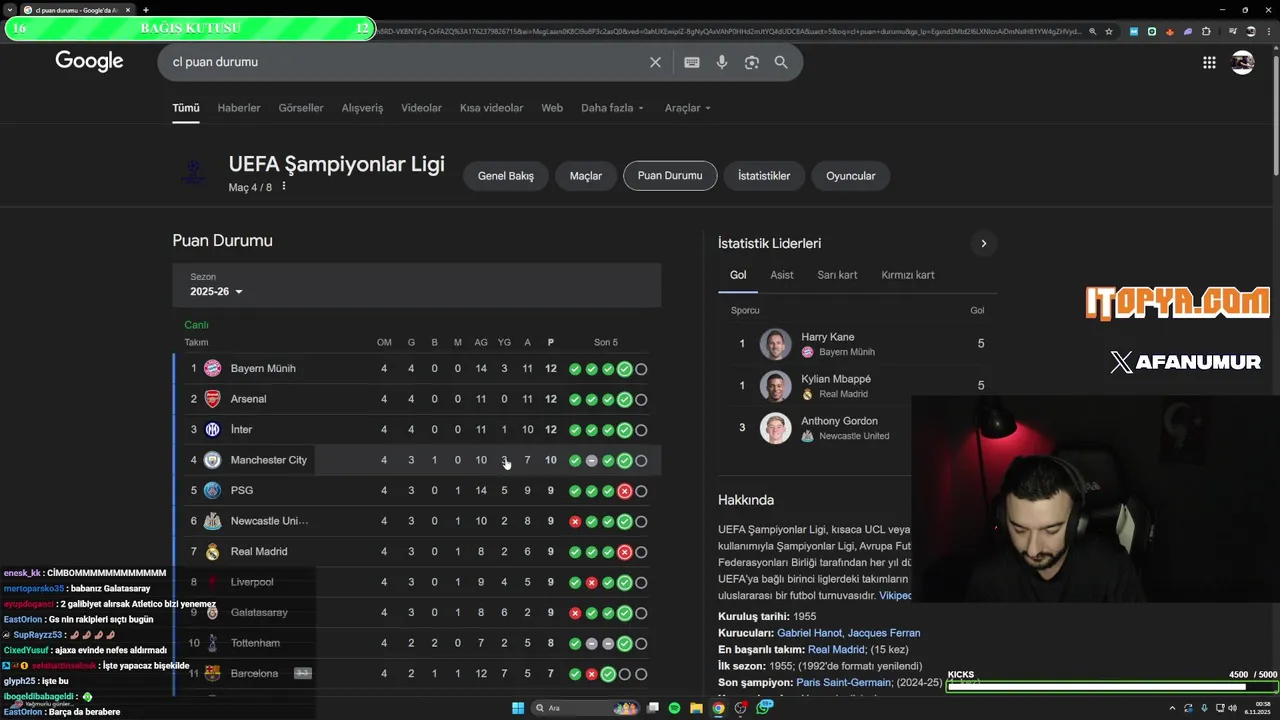Open the Chrome zoom indicator in address bar
The width and height of the screenshot is (1280, 720).
click(1092, 31)
